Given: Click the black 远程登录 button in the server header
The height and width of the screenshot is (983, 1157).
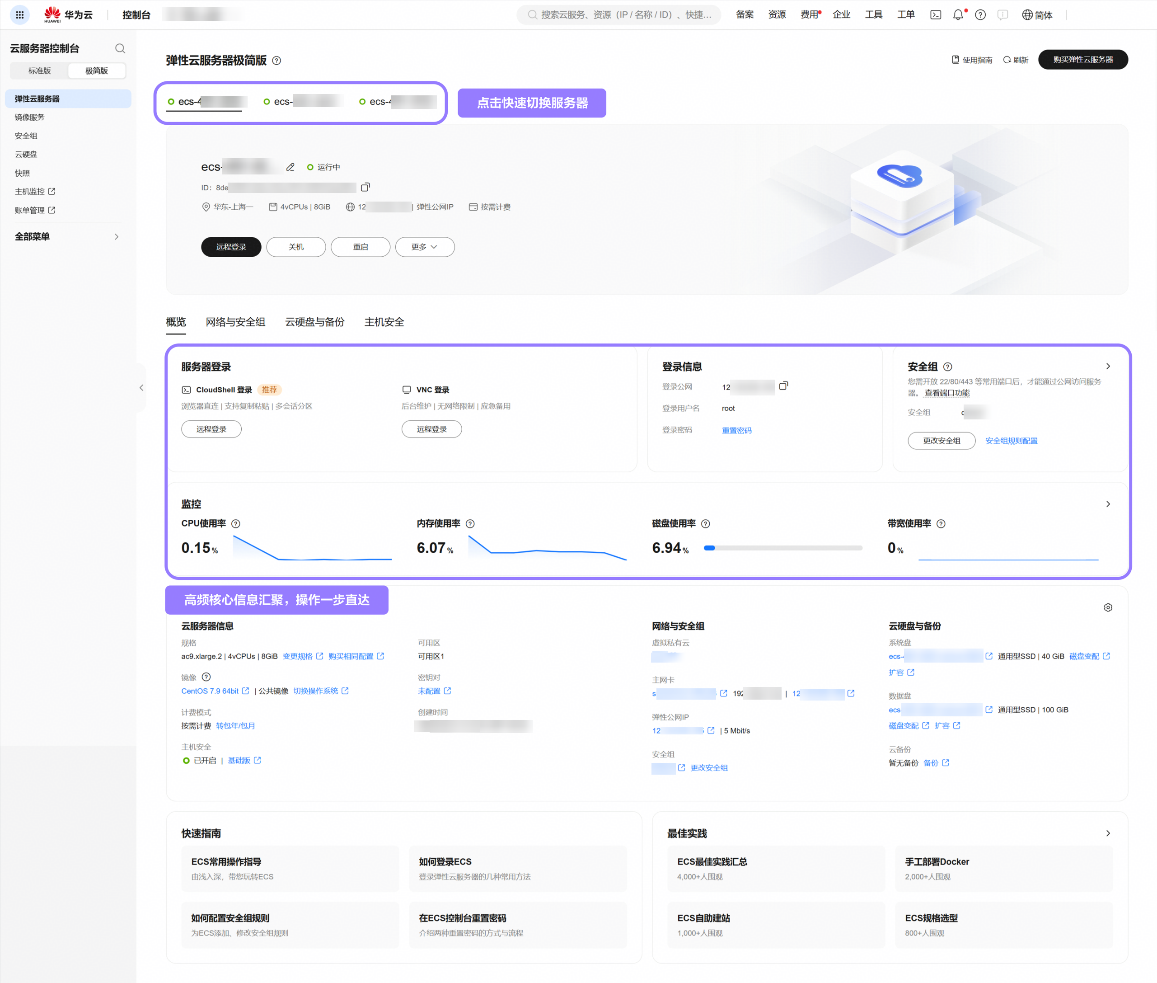Looking at the screenshot, I should [231, 247].
